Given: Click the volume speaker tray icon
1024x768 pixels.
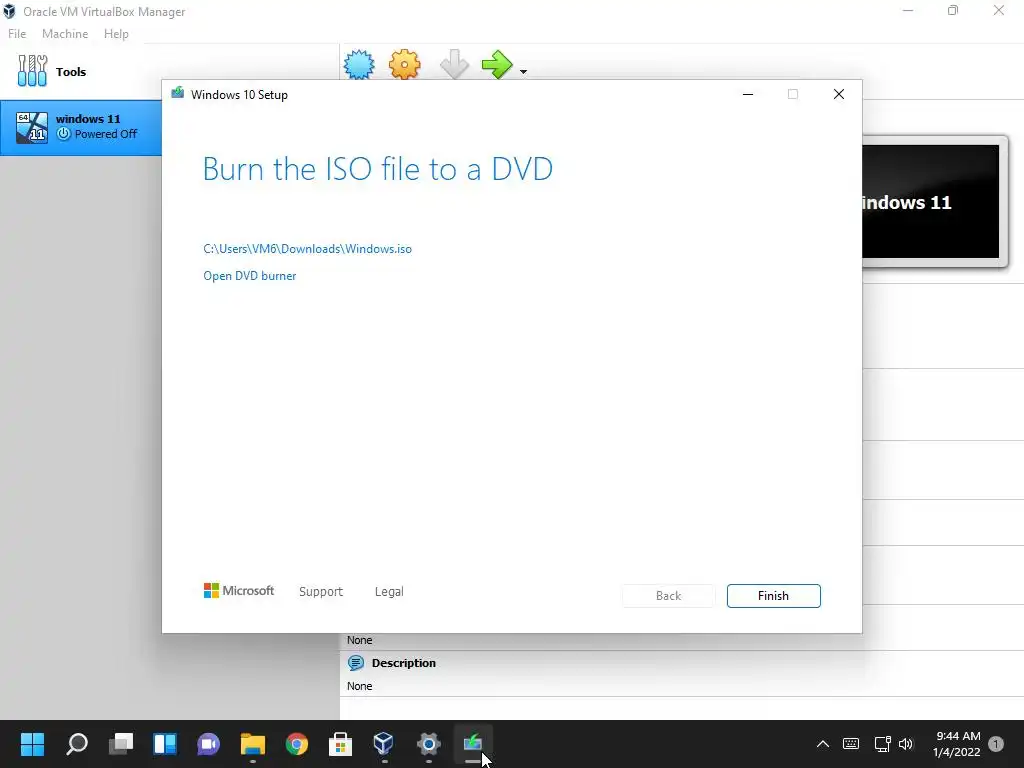Looking at the screenshot, I should pos(906,744).
